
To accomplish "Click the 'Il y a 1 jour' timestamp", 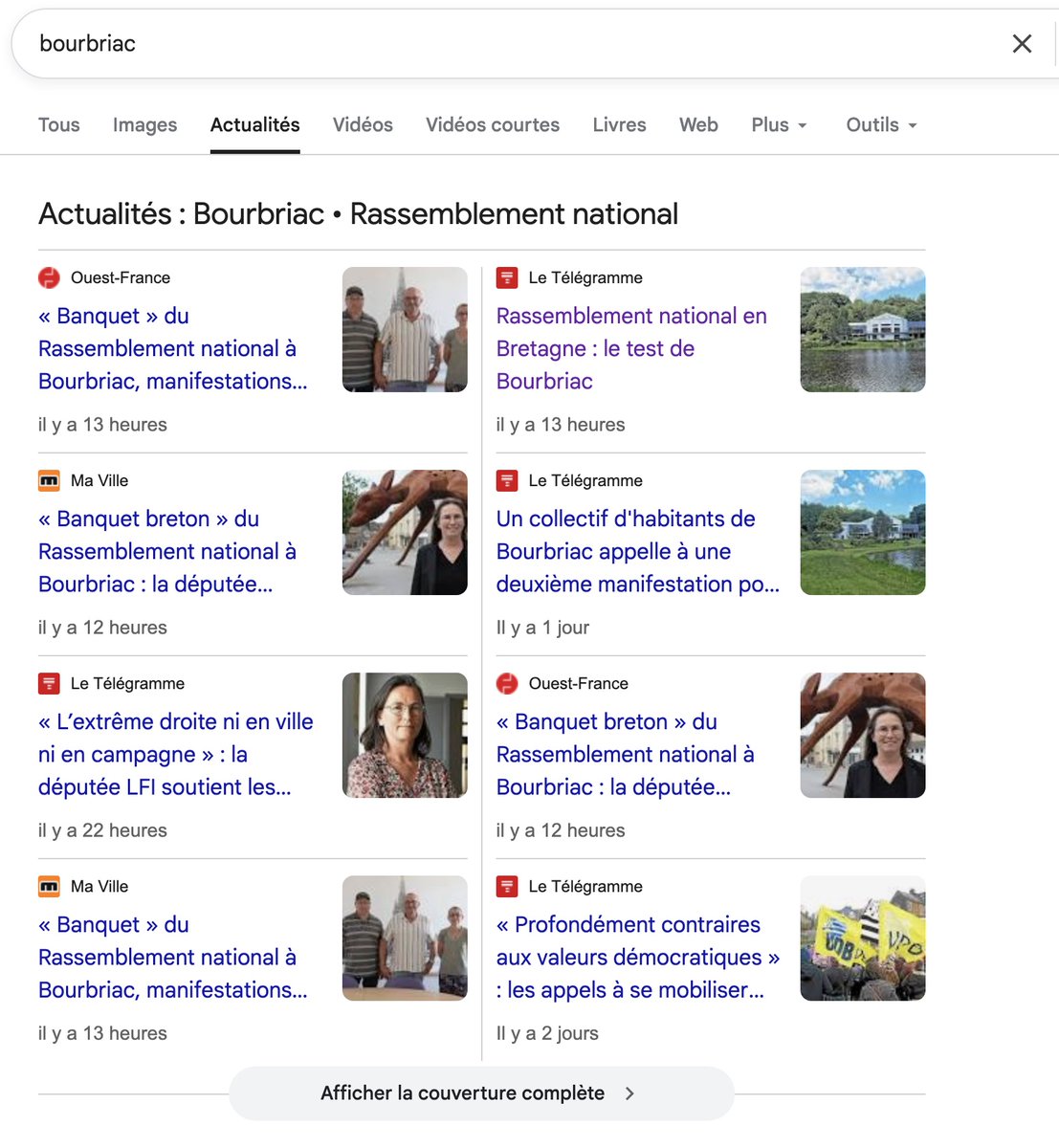I will [542, 628].
